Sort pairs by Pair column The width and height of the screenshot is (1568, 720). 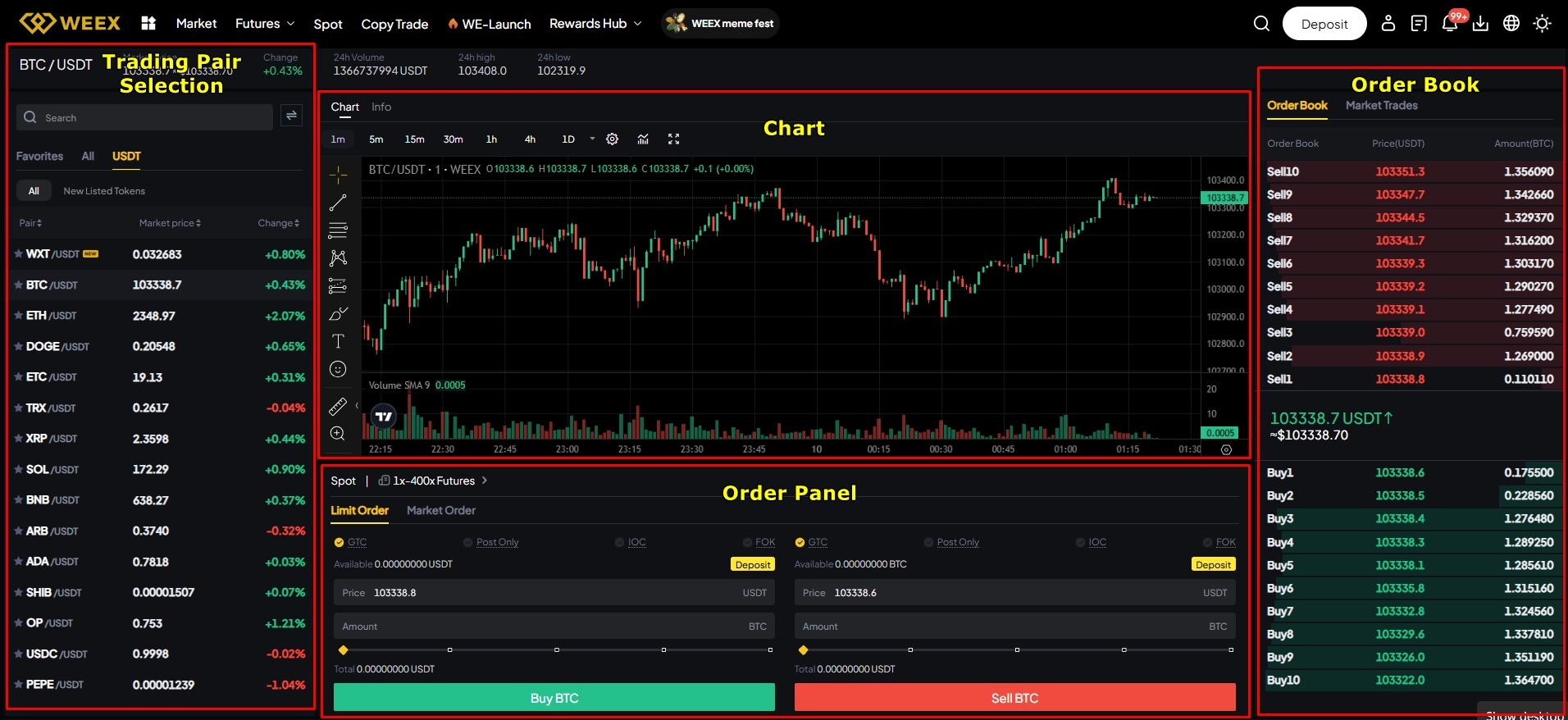(x=30, y=223)
